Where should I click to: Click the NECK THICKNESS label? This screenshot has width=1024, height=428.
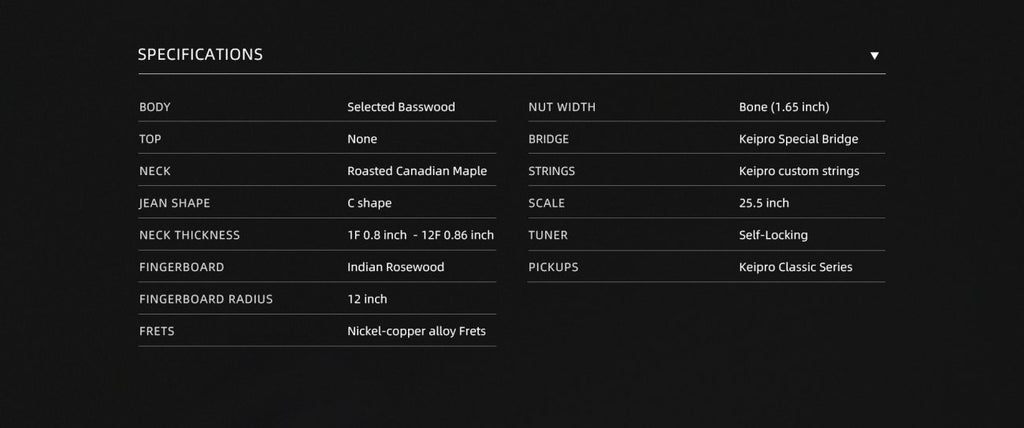pos(190,235)
